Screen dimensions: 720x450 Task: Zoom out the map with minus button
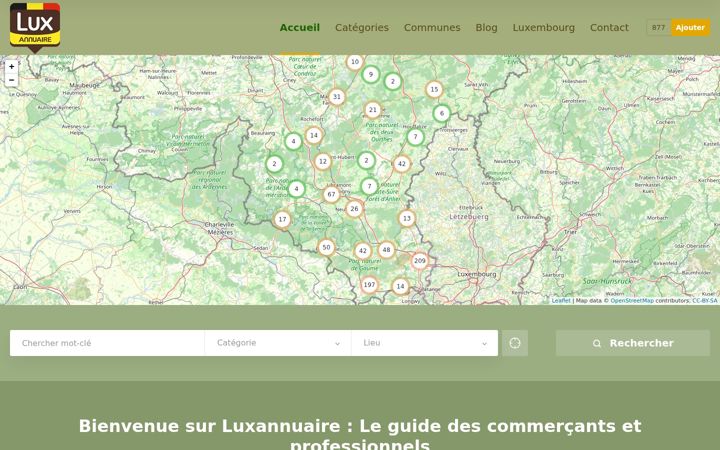[x=11, y=80]
